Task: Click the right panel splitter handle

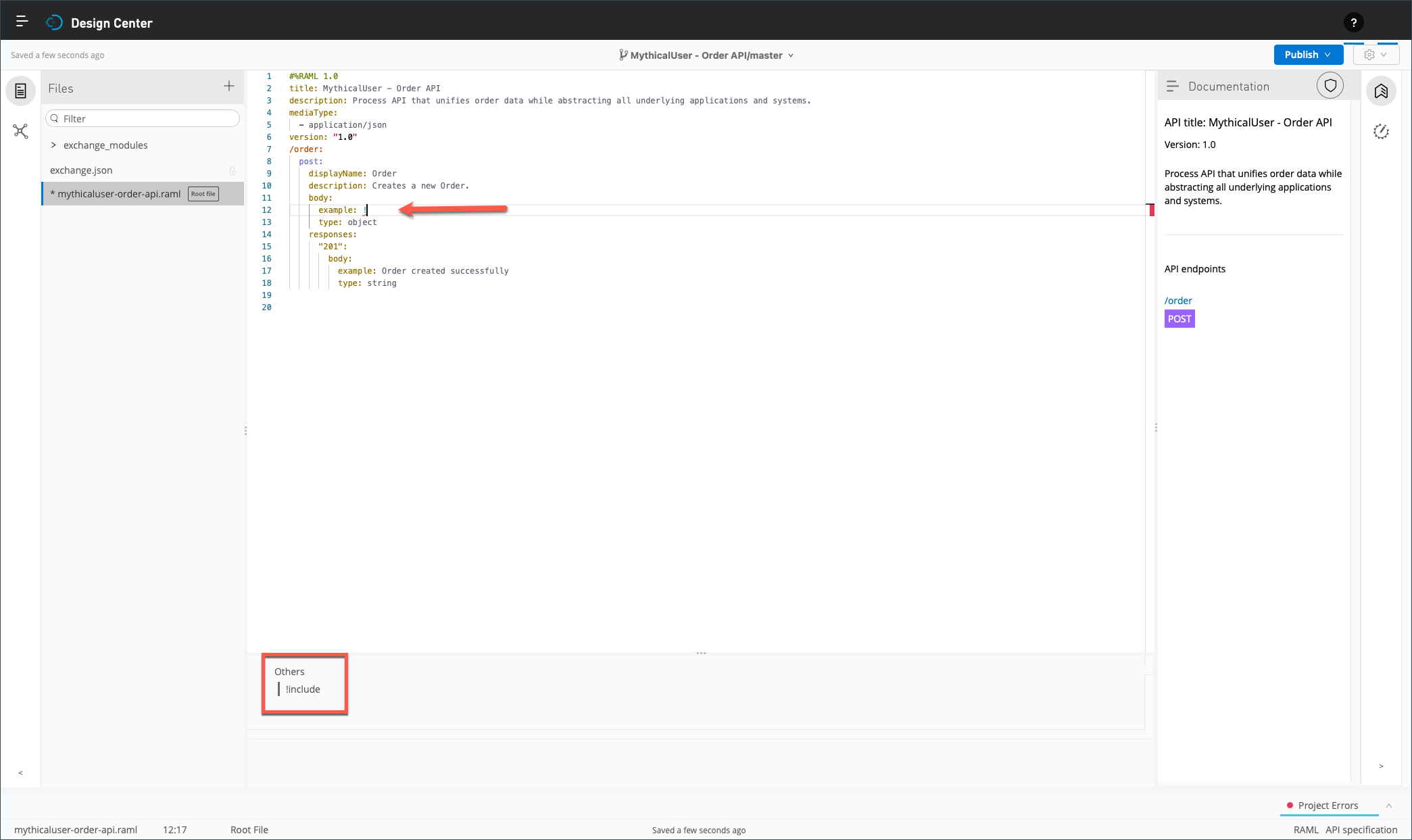Action: pyautogui.click(x=1156, y=428)
